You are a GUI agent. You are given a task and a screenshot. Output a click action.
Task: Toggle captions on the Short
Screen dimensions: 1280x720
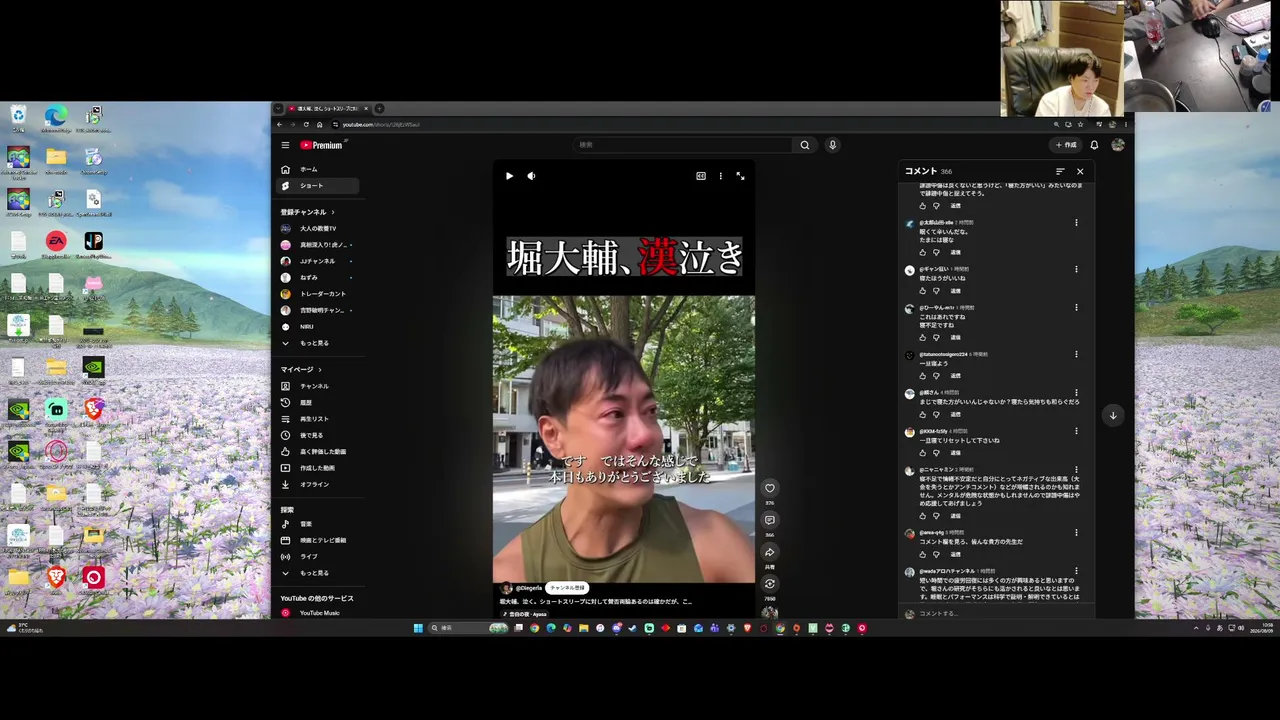point(701,176)
